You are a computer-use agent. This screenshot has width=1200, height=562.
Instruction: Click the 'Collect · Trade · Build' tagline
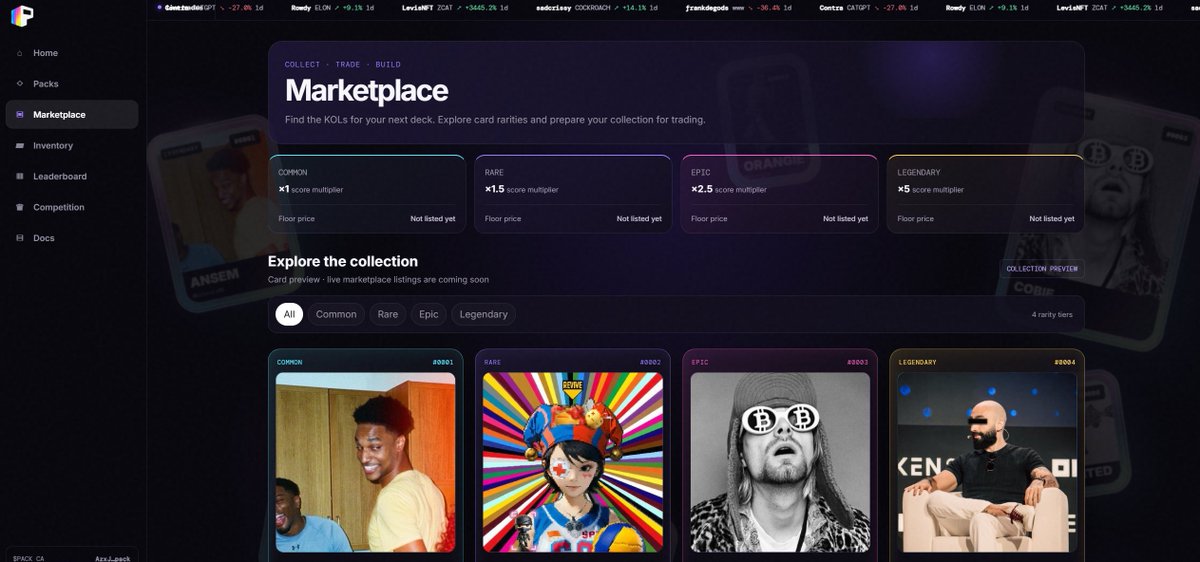pyautogui.click(x=343, y=64)
